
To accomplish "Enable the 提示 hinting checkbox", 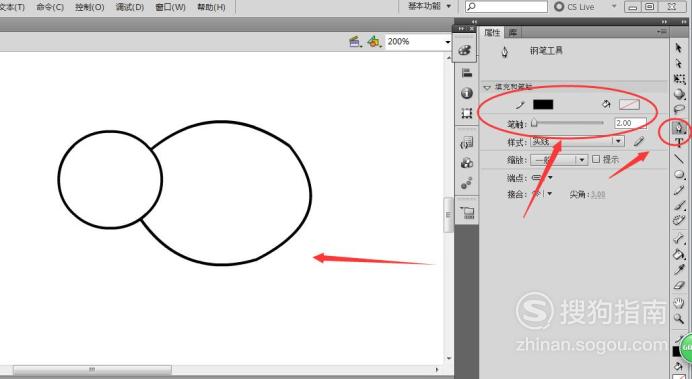I will click(596, 159).
